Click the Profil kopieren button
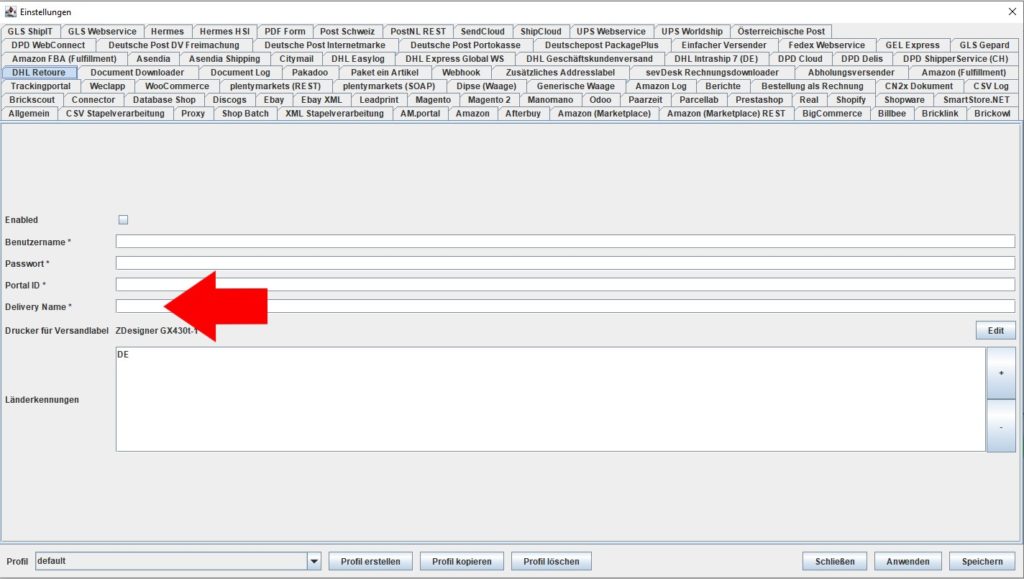Image resolution: width=1024 pixels, height=579 pixels. (x=461, y=561)
